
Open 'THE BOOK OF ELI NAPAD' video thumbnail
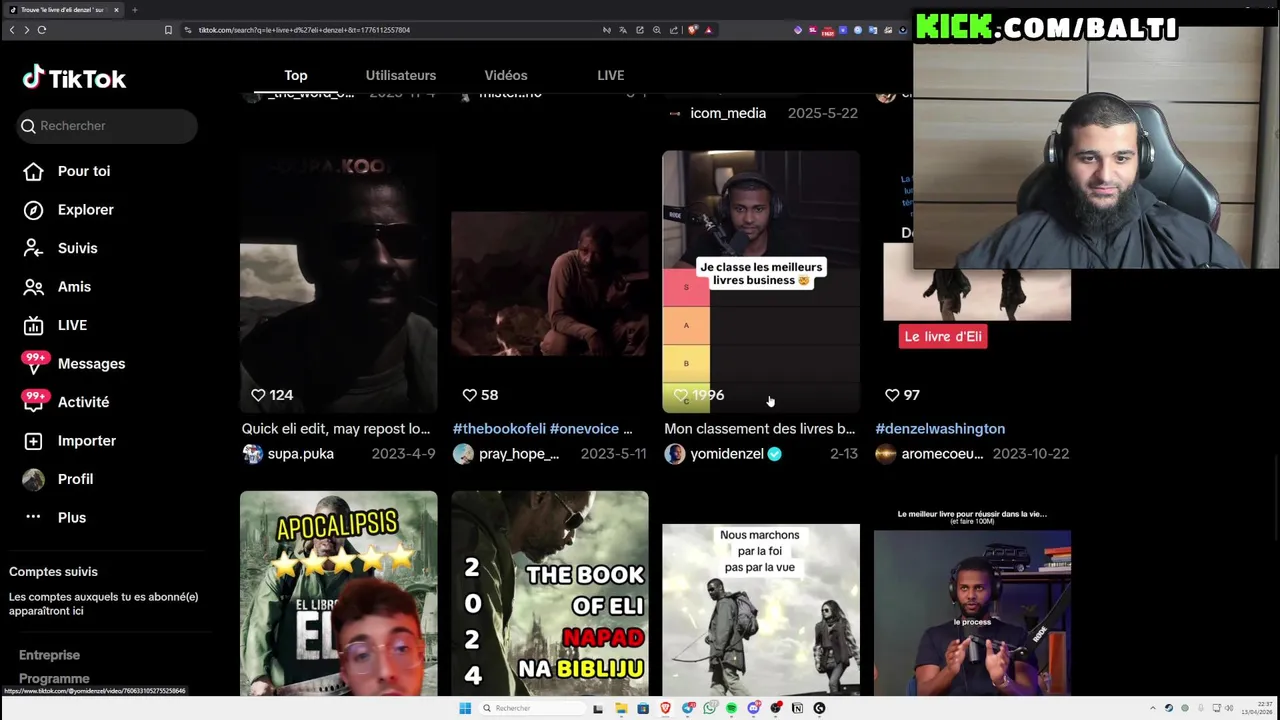(x=550, y=593)
